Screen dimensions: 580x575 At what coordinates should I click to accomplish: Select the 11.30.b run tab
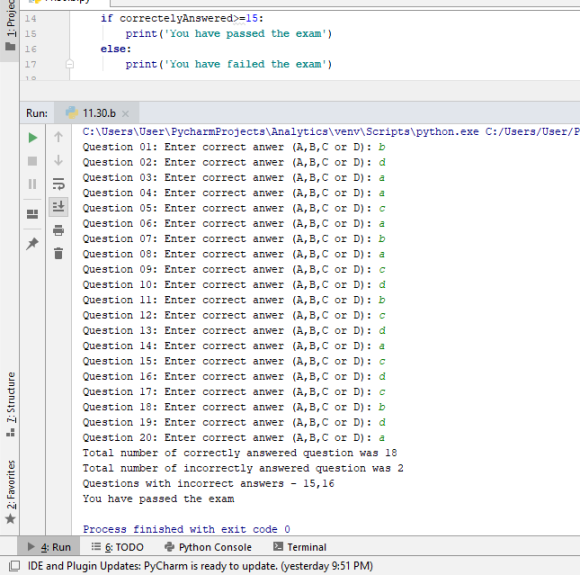[97, 113]
